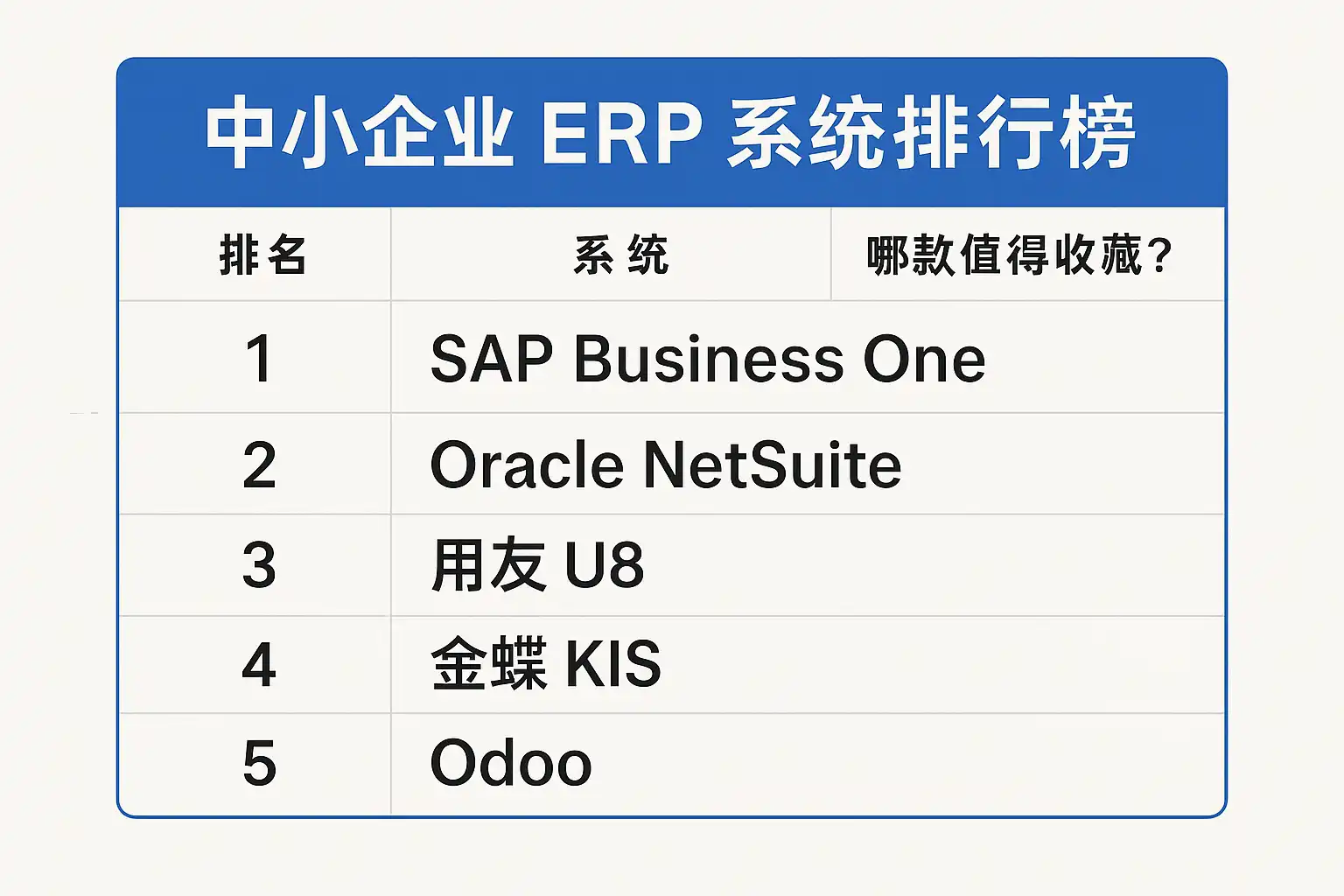Select the 系统 column header
The width and height of the screenshot is (1344, 896).
point(621,255)
